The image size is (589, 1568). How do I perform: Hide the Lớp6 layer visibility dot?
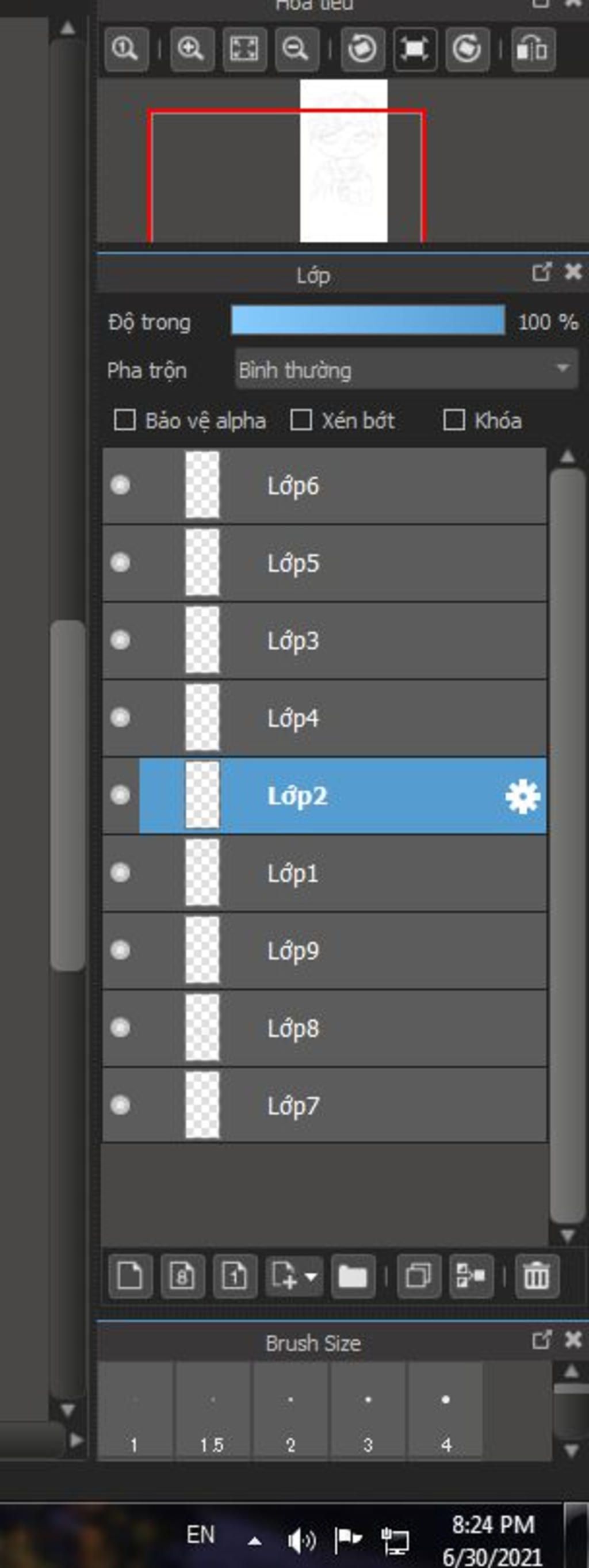pyautogui.click(x=120, y=485)
